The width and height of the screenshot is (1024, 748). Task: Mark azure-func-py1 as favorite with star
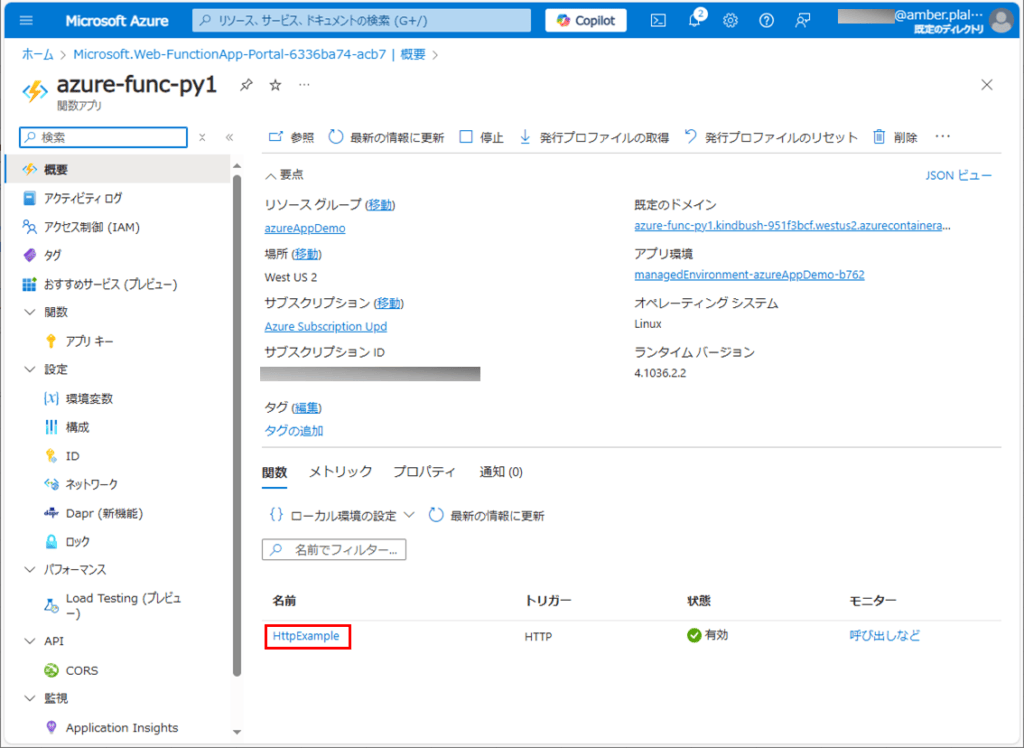tap(275, 85)
